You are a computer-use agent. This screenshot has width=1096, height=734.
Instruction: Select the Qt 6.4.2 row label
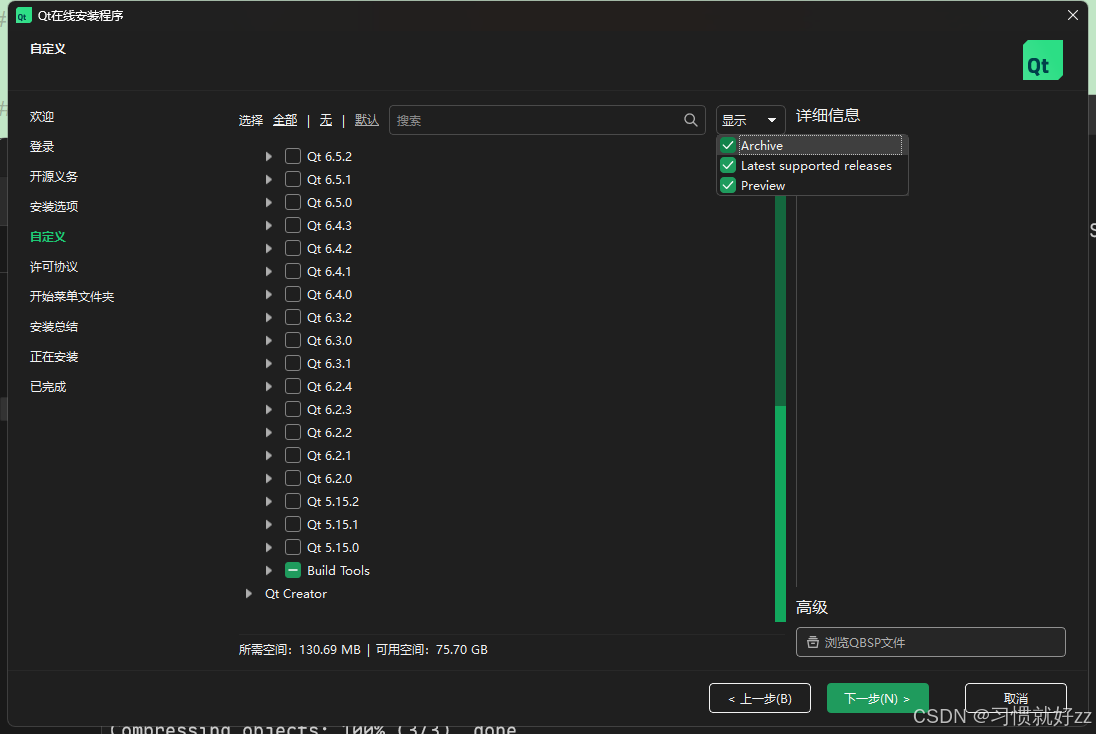tap(329, 248)
